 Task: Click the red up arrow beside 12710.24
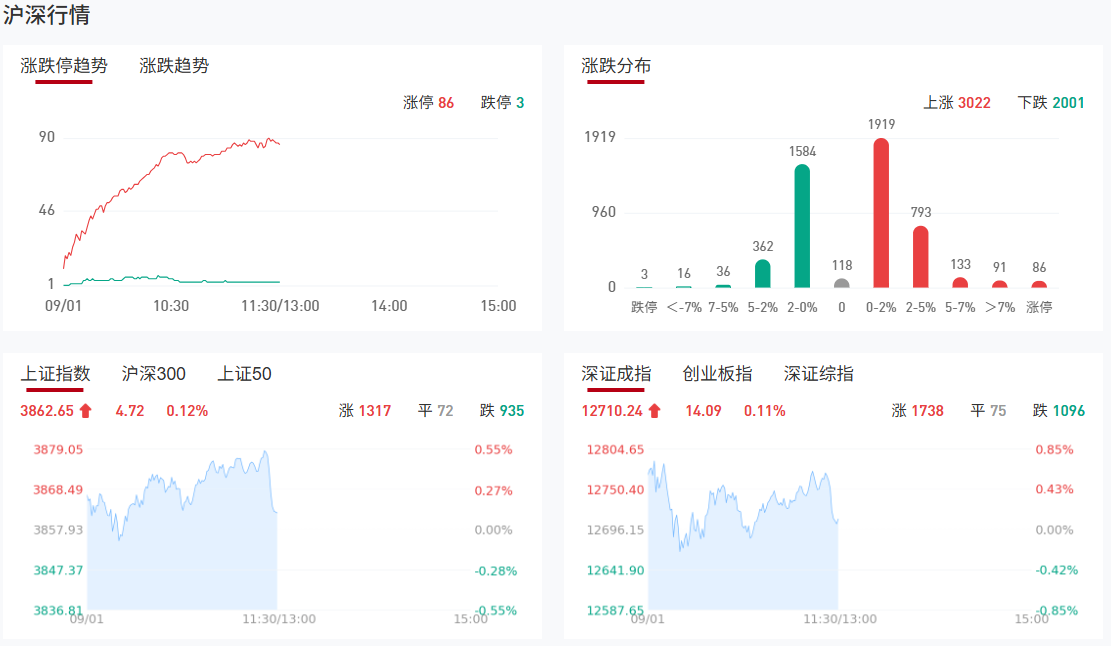click(655, 410)
